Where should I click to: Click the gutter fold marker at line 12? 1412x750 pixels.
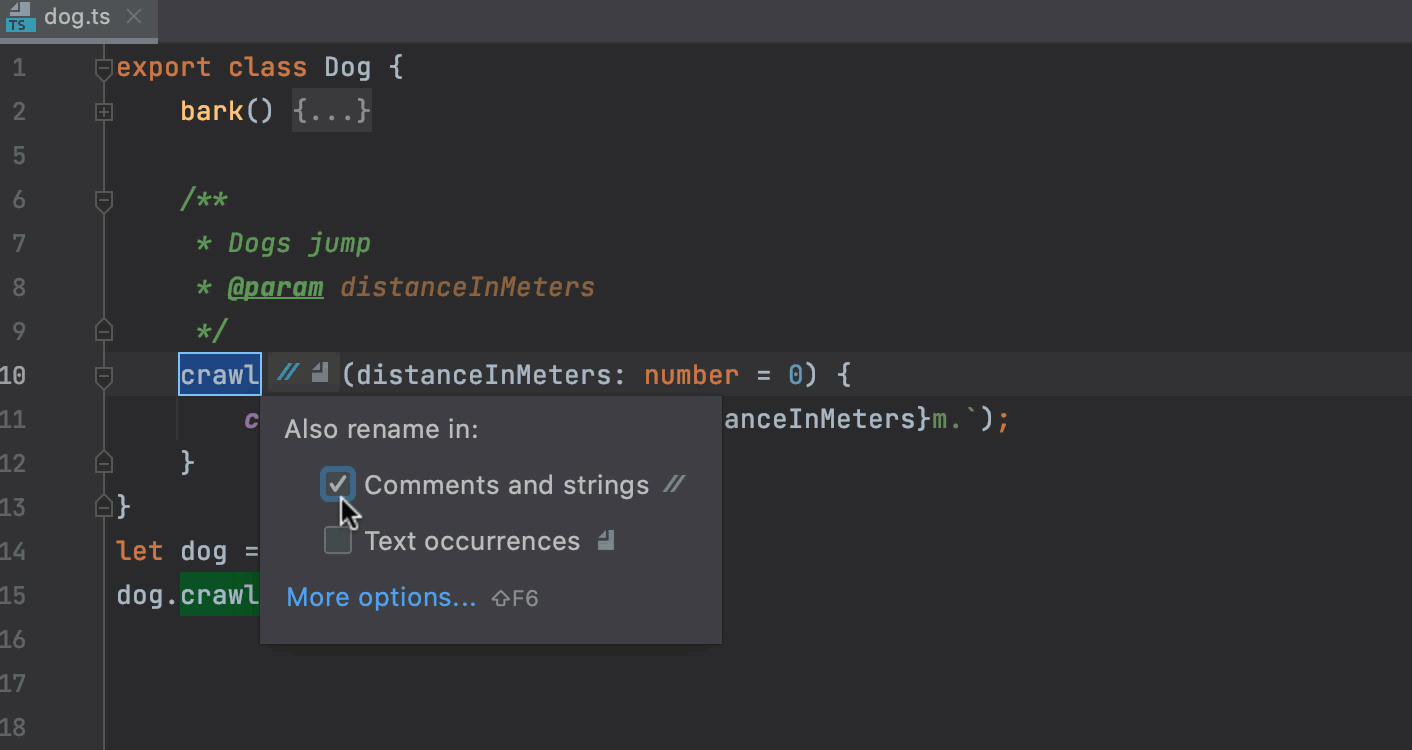103,461
